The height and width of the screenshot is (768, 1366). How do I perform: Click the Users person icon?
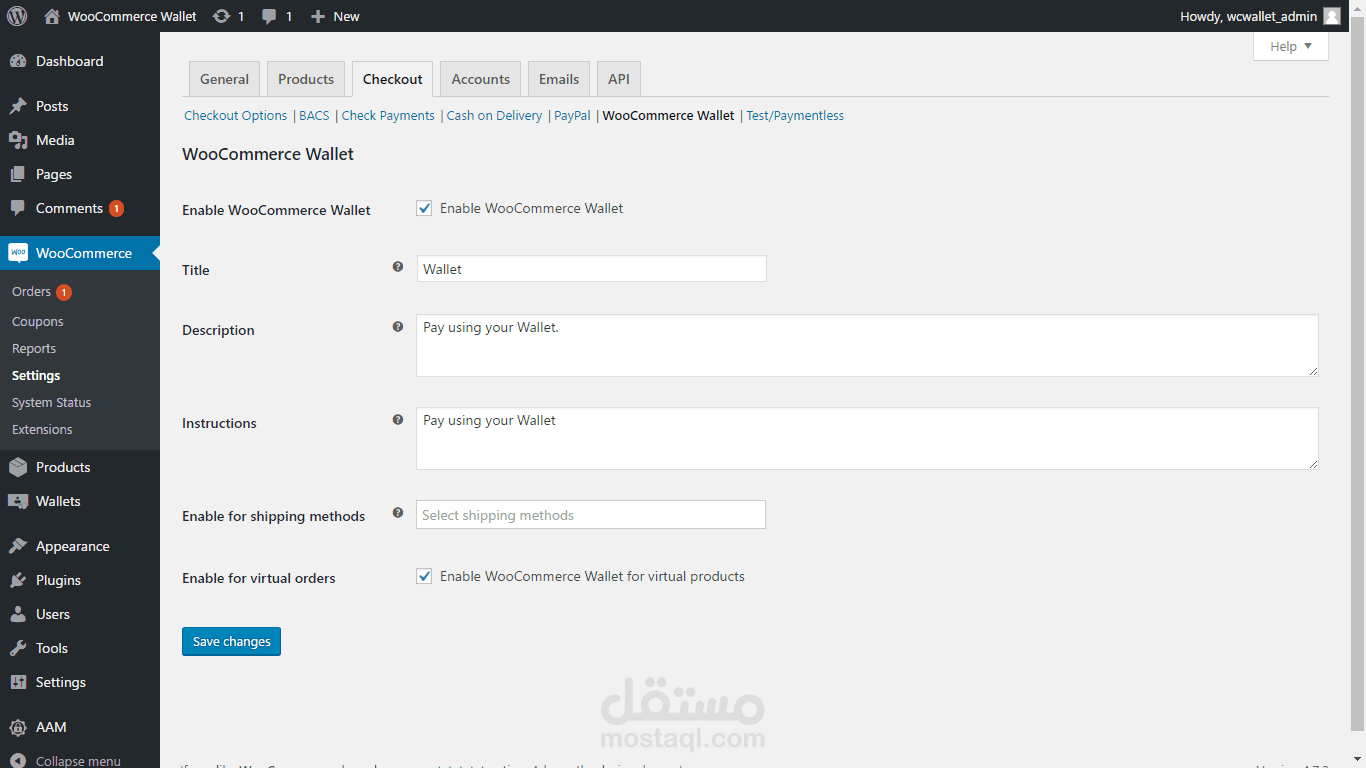click(x=18, y=614)
